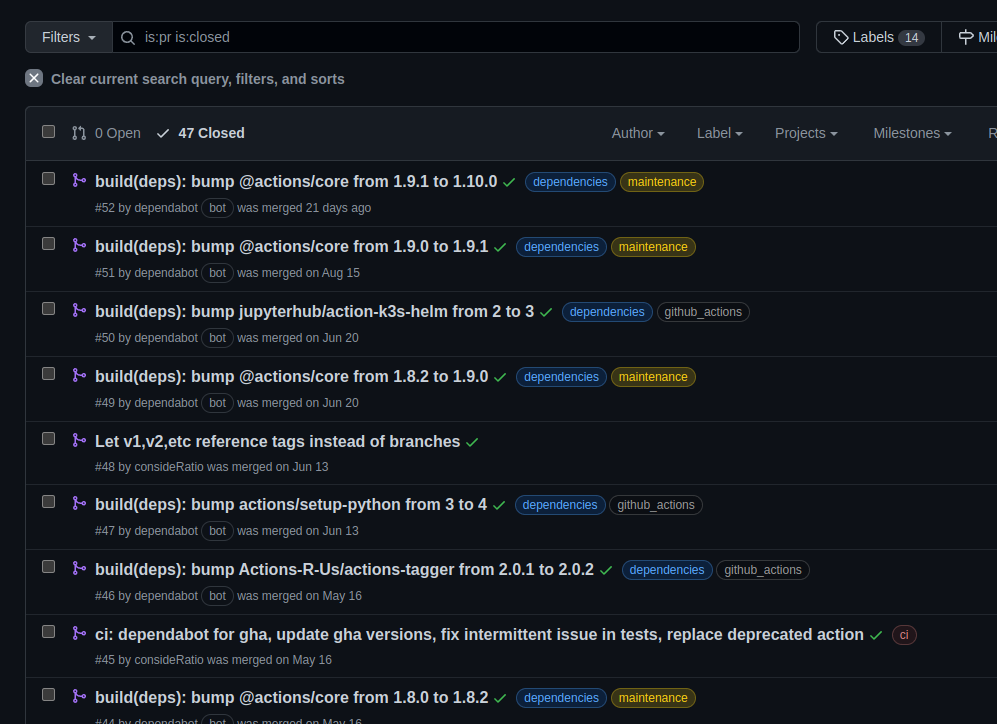997x724 pixels.
Task: Click the bot badge on PR #50
Action: tap(217, 338)
